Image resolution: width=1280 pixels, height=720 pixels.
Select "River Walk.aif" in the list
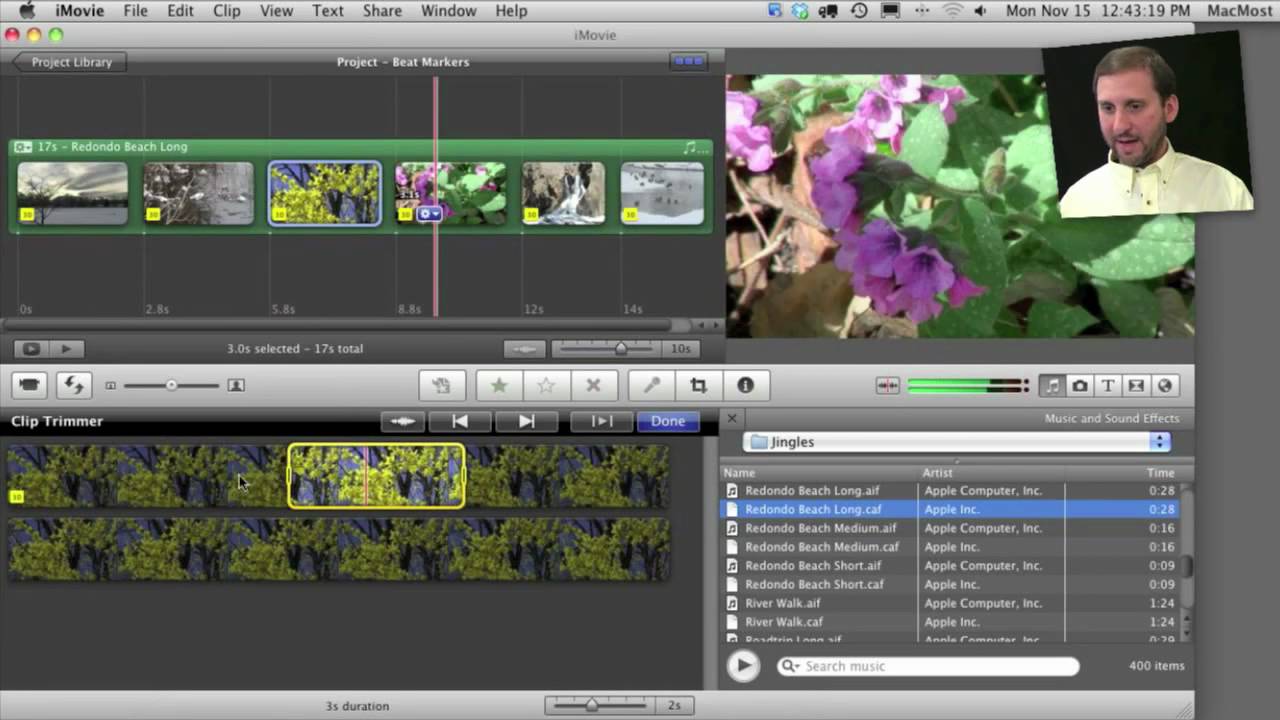tap(950, 603)
